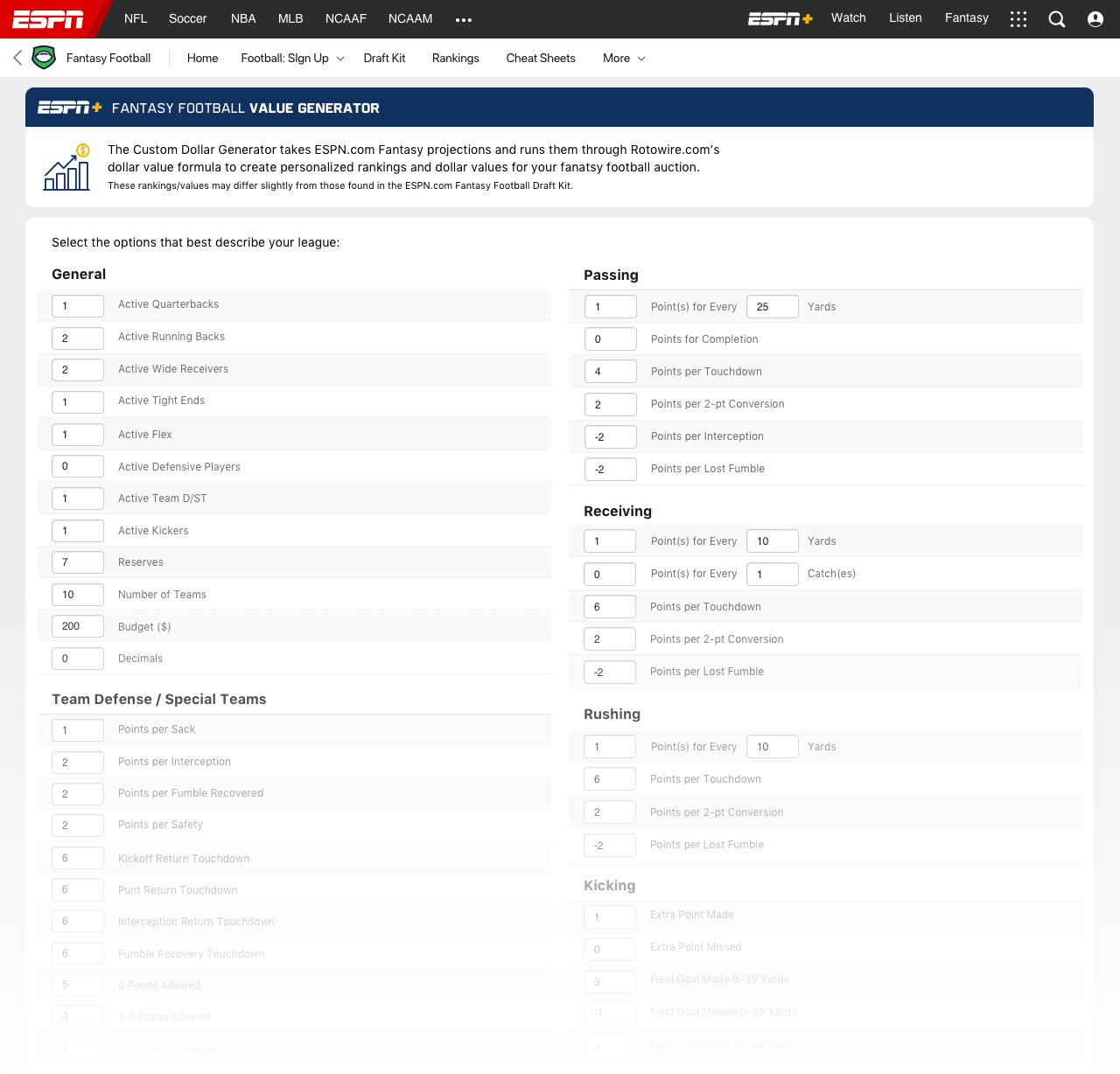Open the Soccer menu item
The height and width of the screenshot is (1074, 1120).
point(188,18)
